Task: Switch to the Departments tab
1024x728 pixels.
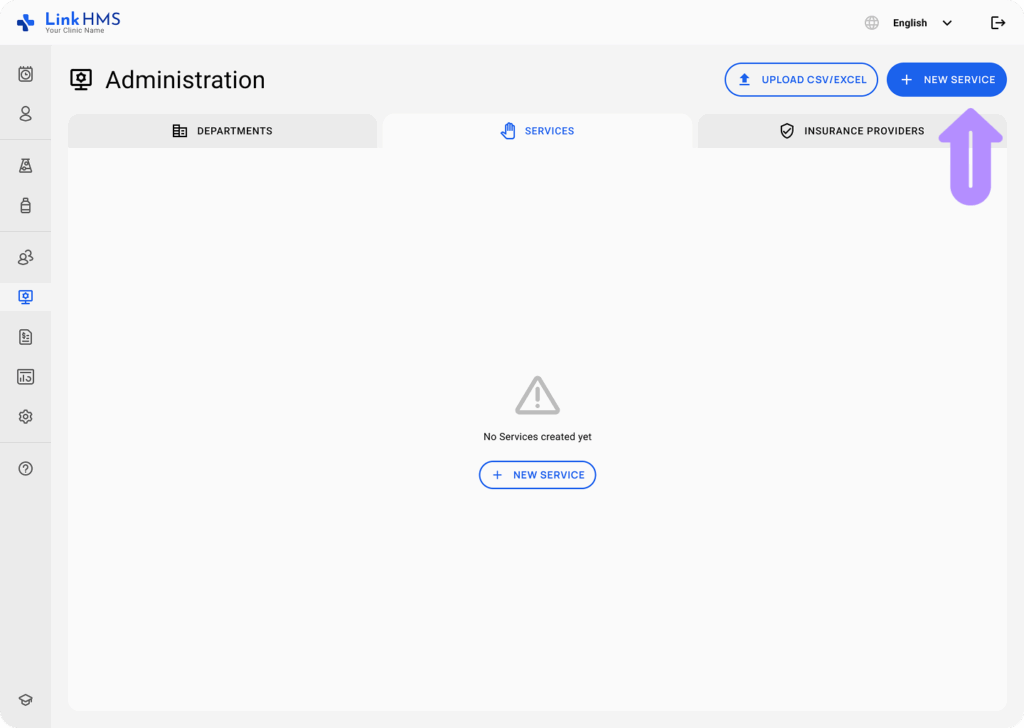Action: [x=222, y=131]
